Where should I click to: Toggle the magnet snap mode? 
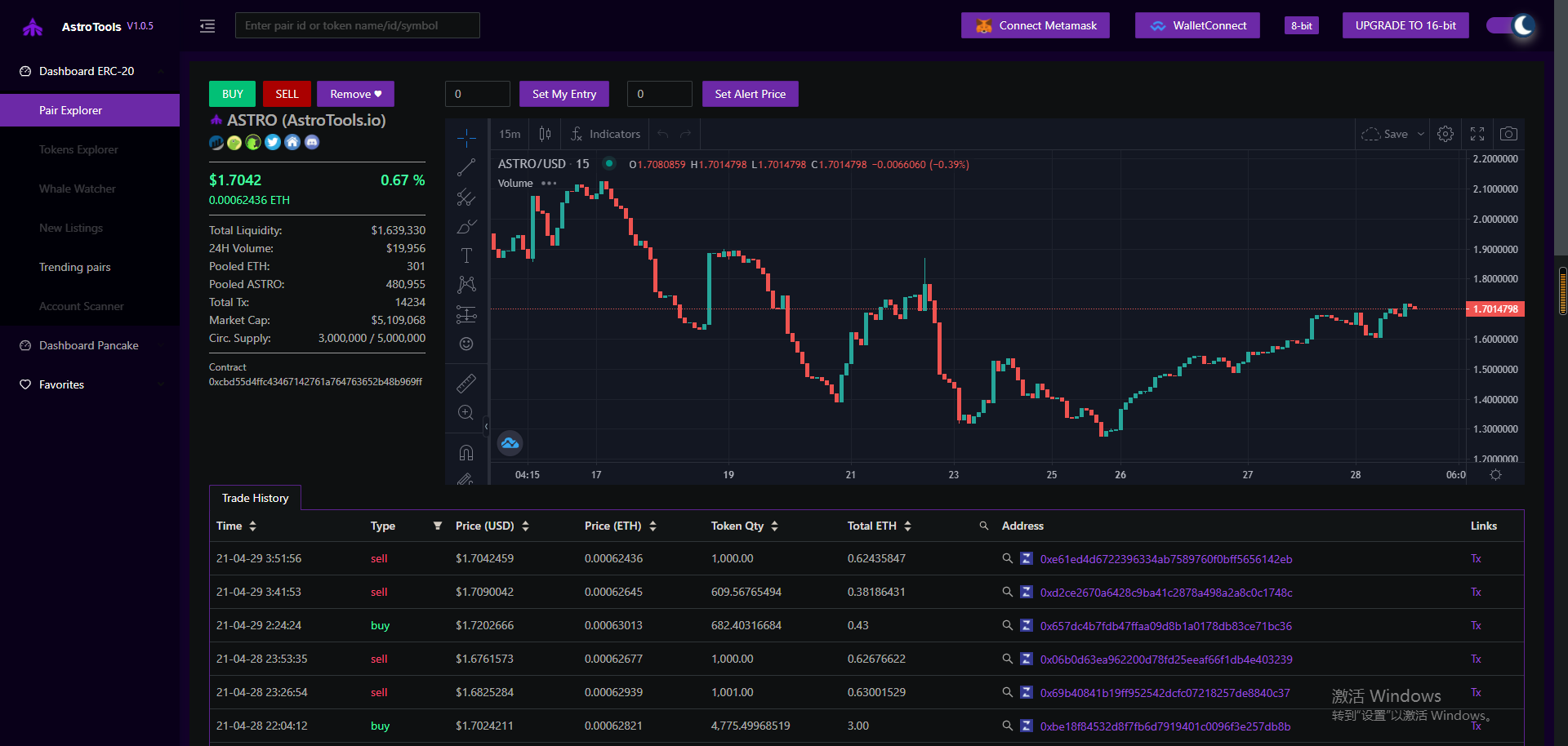[466, 452]
